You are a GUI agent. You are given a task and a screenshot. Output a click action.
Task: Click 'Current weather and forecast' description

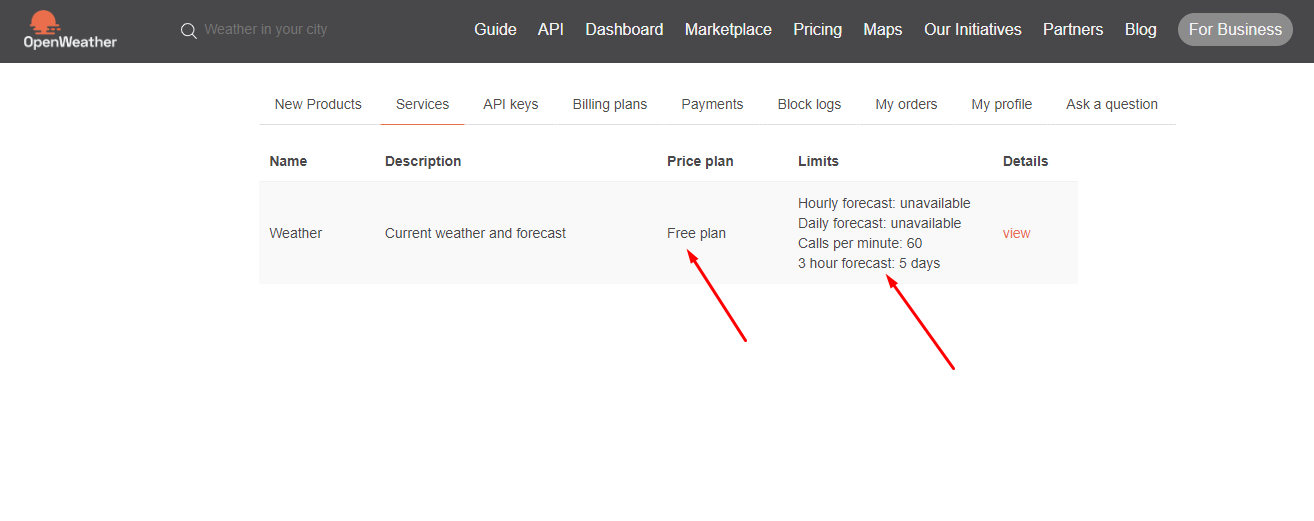[x=475, y=233]
